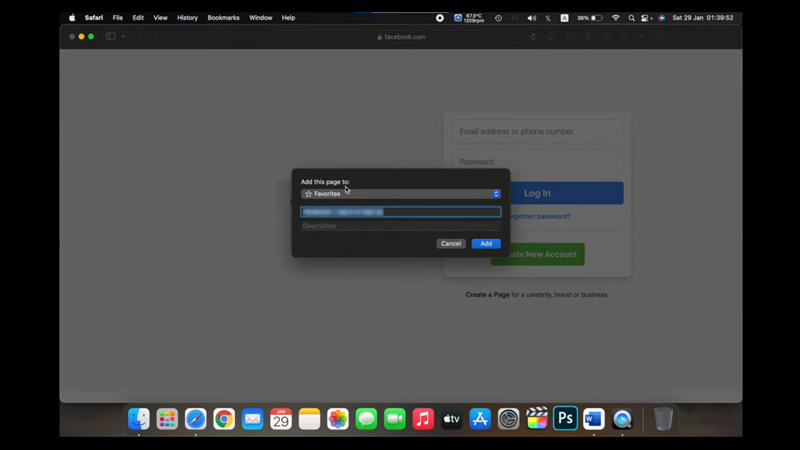Open the volume control in menu bar
The width and height of the screenshot is (800, 450).
[532, 18]
